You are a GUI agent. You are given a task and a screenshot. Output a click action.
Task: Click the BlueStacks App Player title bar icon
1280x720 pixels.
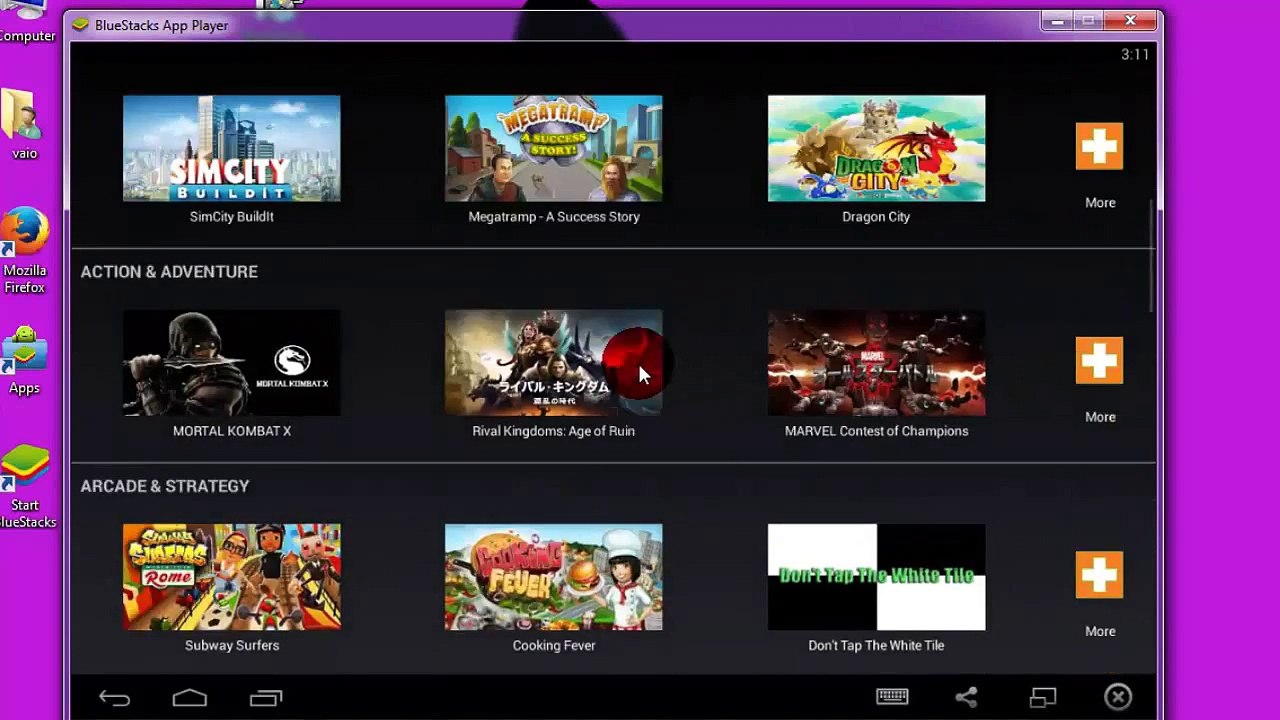tap(80, 25)
